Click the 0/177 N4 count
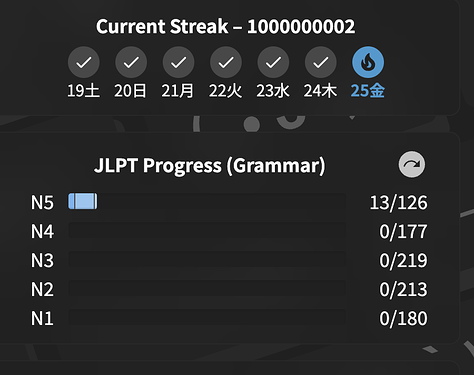 403,231
